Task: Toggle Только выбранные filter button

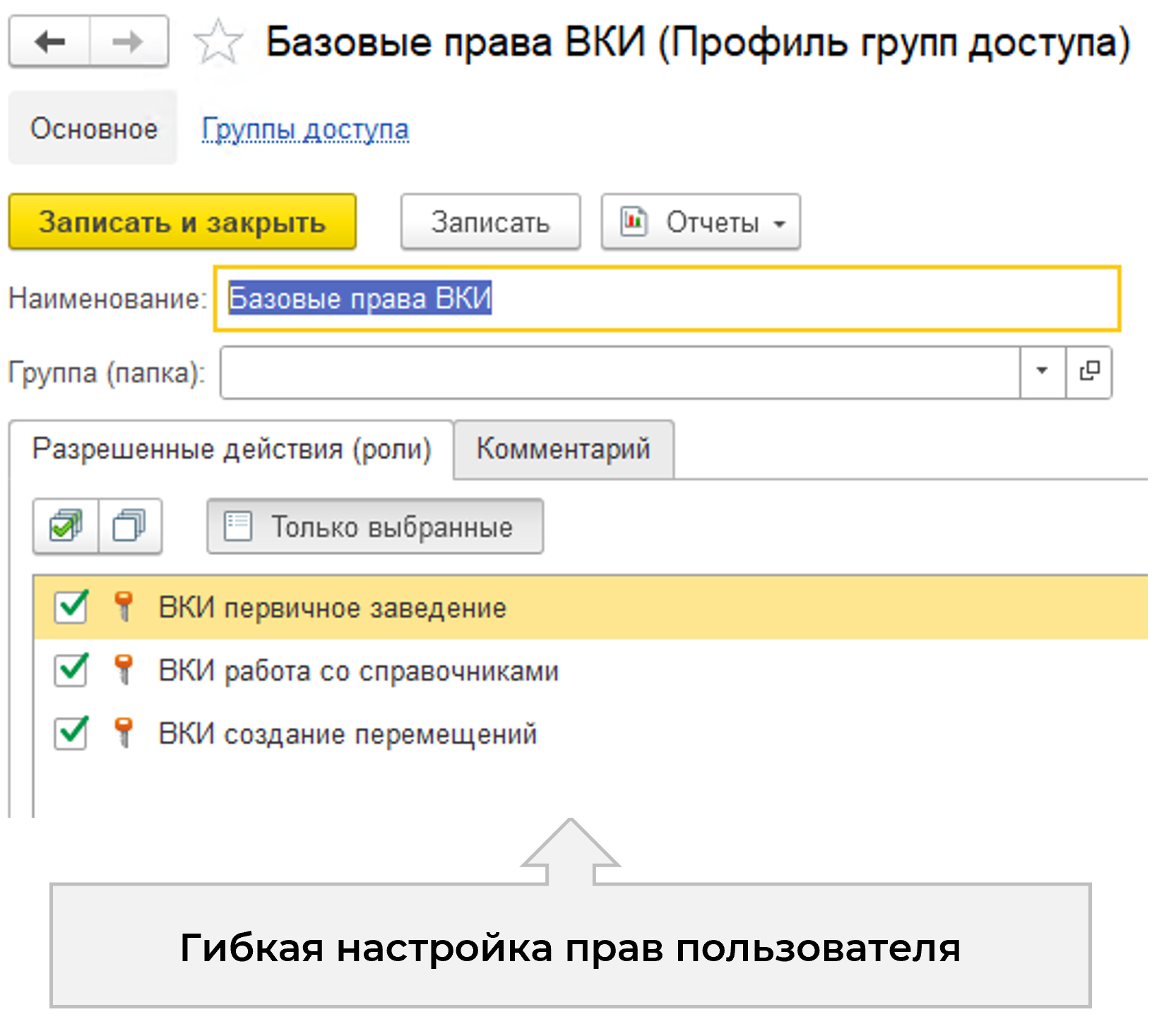Action: (x=375, y=526)
